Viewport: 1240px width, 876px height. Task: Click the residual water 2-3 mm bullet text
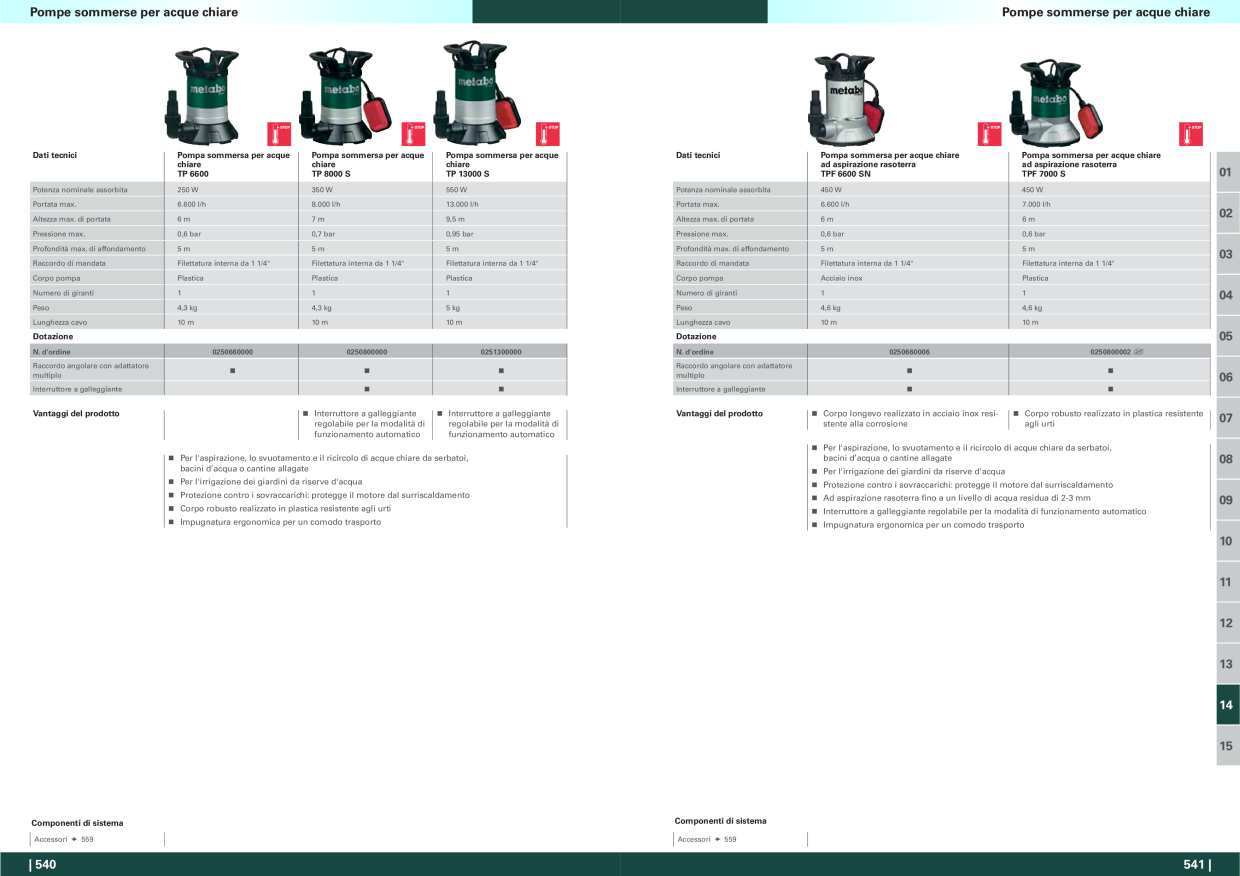tap(957, 498)
